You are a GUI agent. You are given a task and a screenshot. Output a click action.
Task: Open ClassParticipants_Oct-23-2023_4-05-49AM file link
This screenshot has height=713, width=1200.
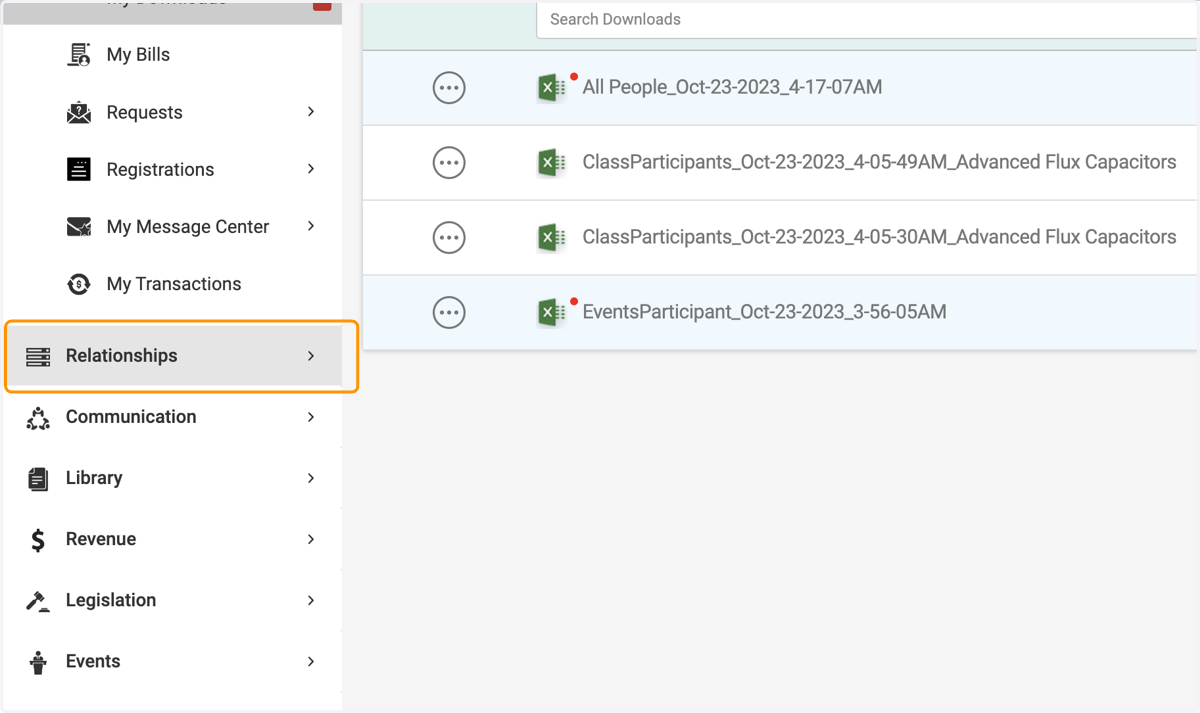pyautogui.click(x=879, y=162)
